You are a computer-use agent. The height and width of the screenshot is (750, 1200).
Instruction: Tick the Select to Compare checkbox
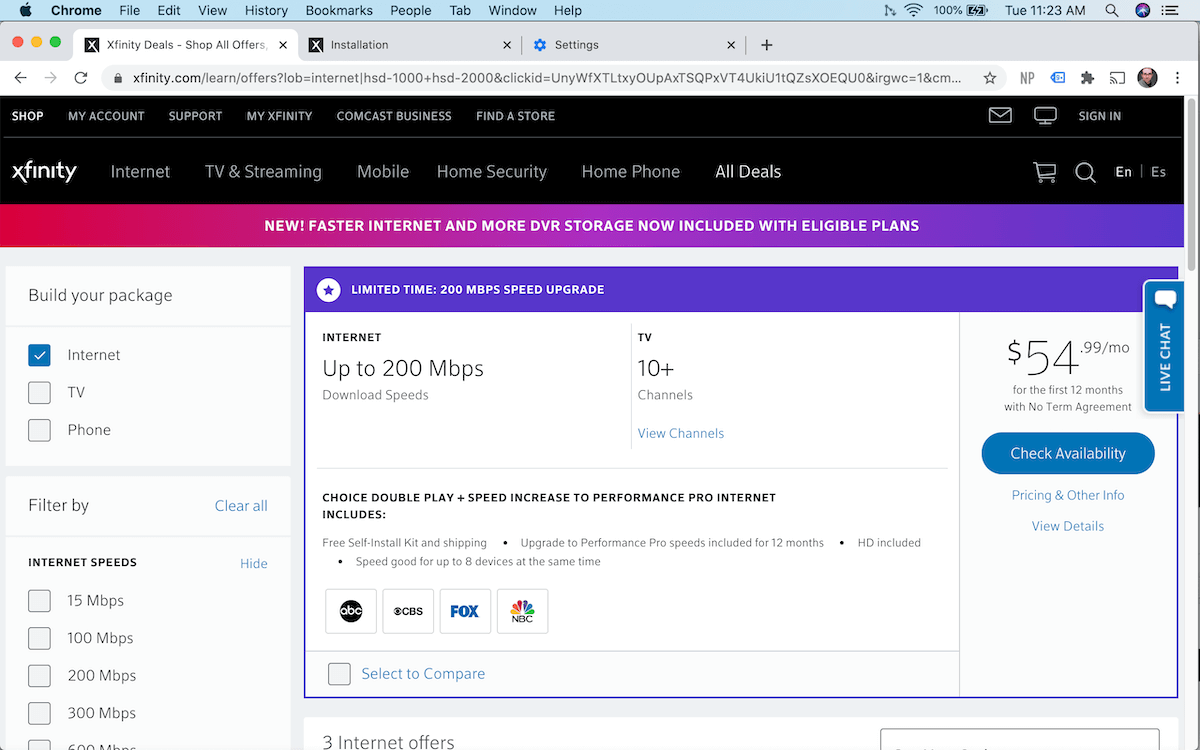click(x=340, y=674)
